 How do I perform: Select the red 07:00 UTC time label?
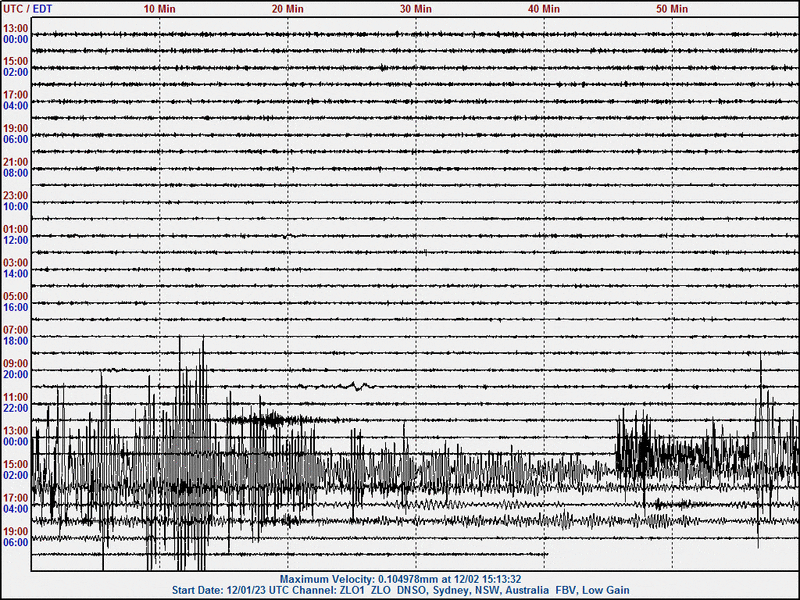coord(16,330)
